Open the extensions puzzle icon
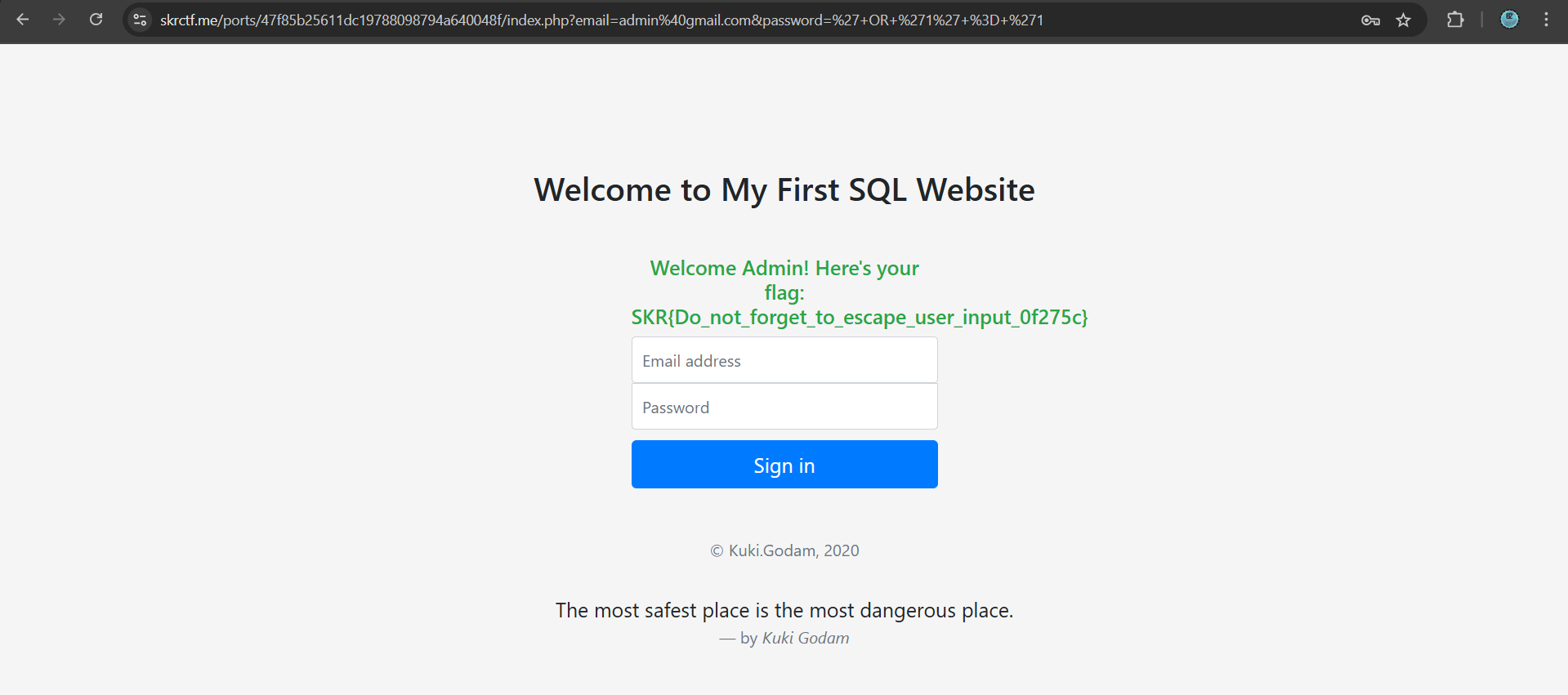 coord(1455,20)
